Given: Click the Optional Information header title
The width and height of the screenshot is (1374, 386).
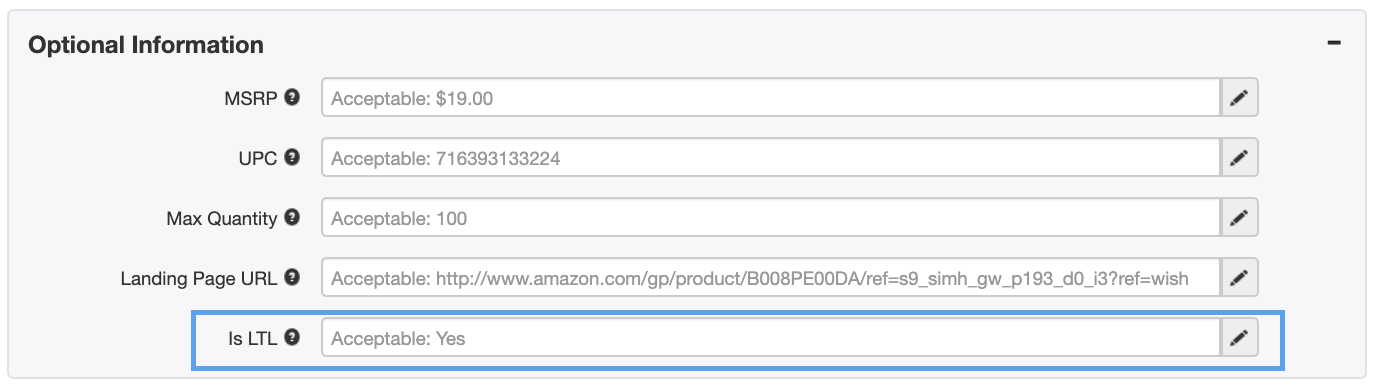Looking at the screenshot, I should tap(146, 45).
